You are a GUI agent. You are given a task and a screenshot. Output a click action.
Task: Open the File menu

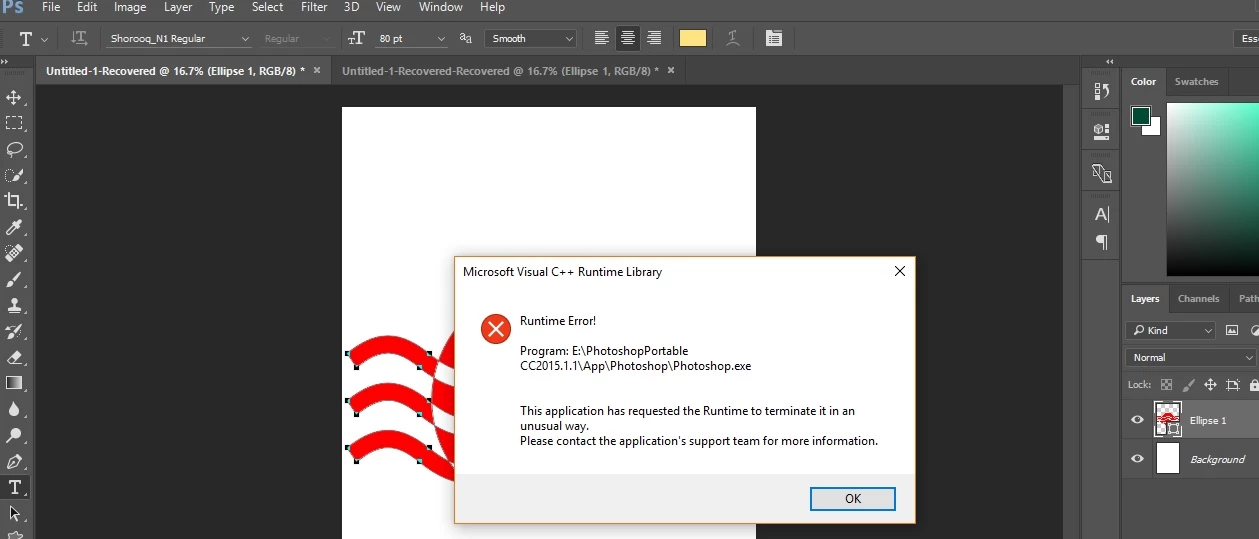point(51,7)
